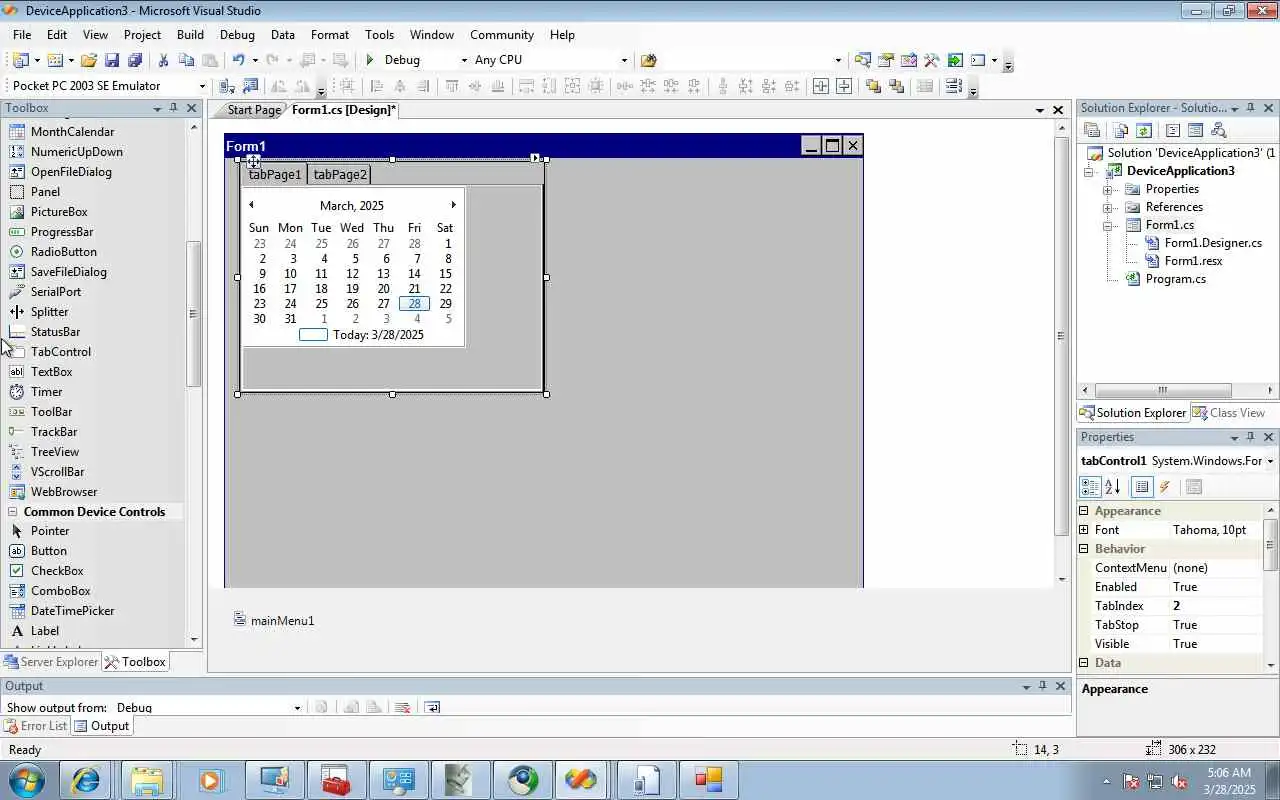Click the Send to Back layout icon
The height and width of the screenshot is (800, 1280).
896,86
